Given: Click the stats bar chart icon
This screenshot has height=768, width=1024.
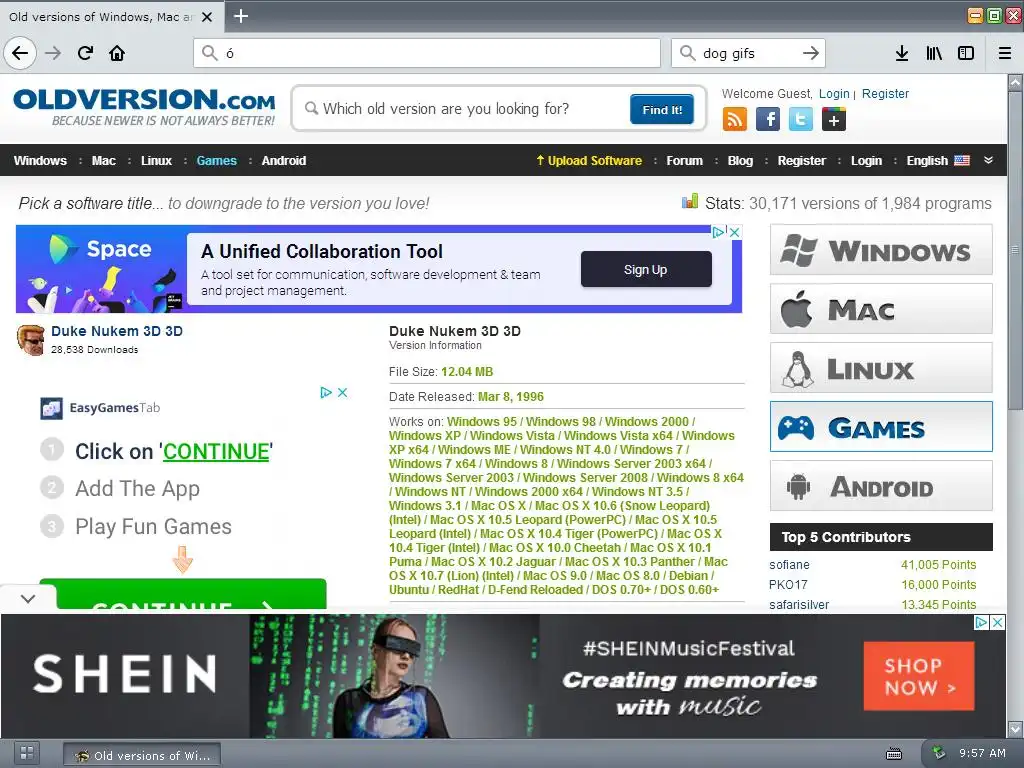Looking at the screenshot, I should click(690, 201).
